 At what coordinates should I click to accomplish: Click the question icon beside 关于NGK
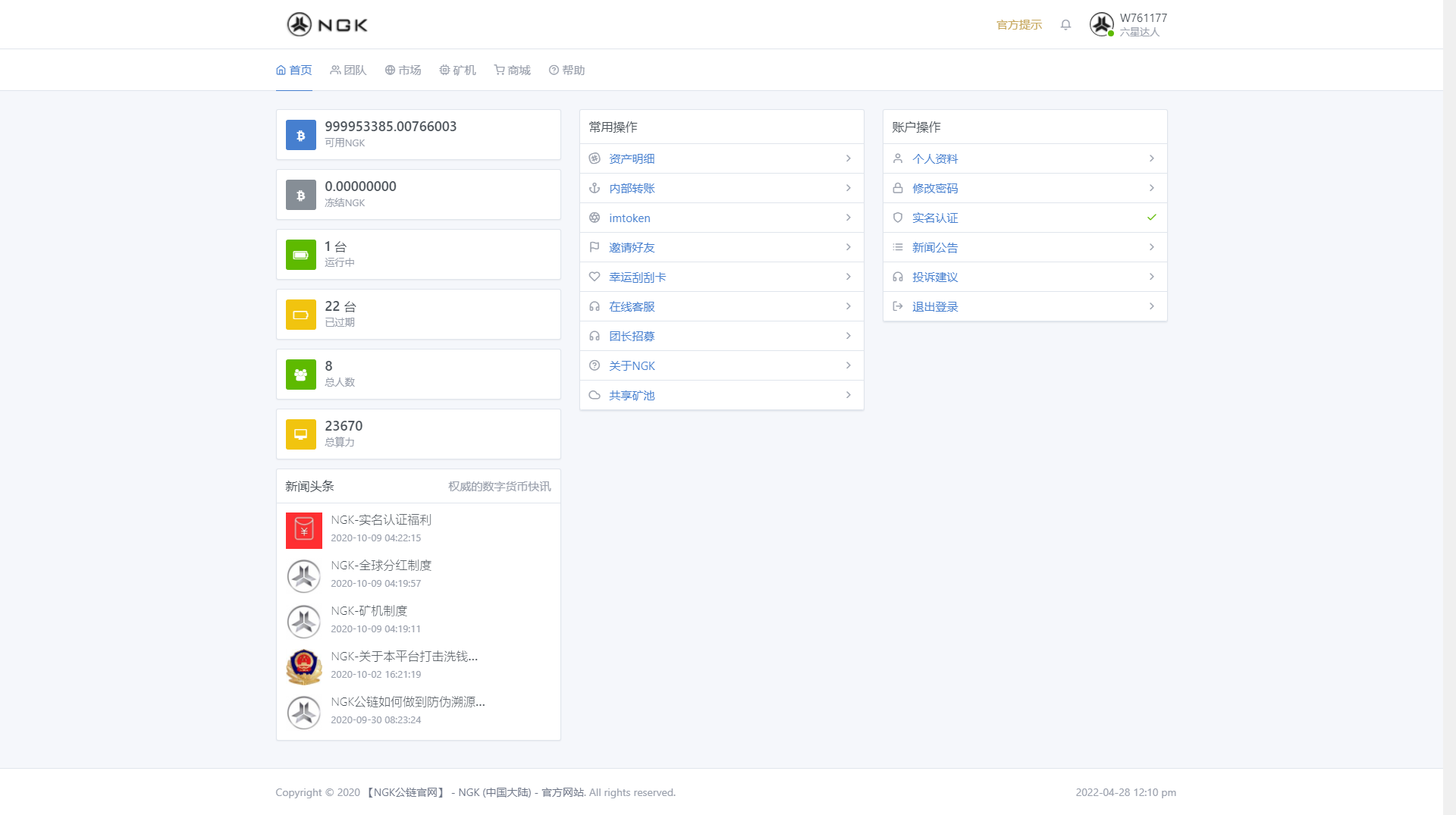click(x=595, y=365)
